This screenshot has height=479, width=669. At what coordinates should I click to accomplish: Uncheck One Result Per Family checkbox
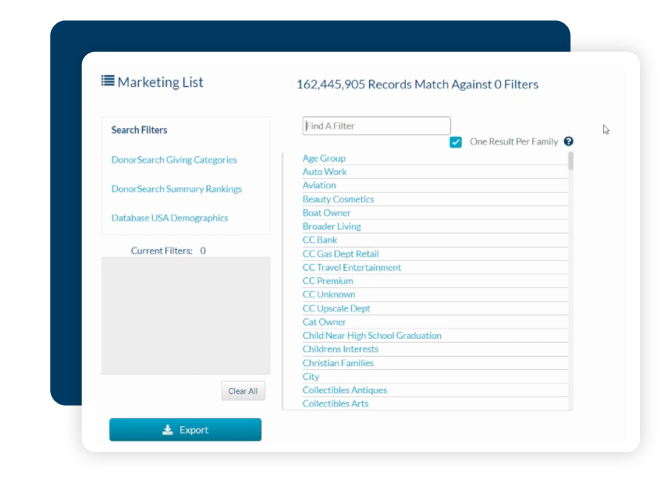[x=455, y=142]
